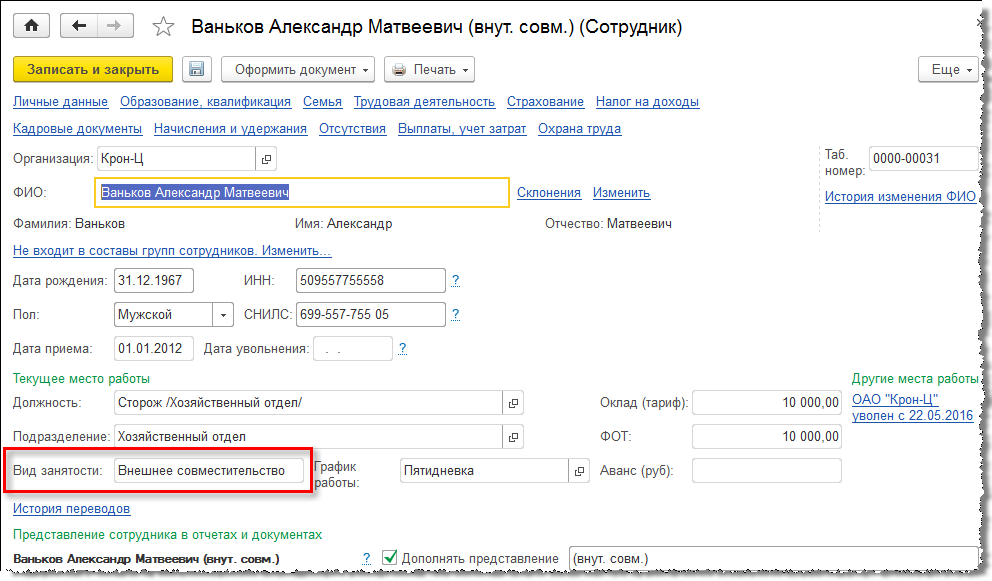Open the История переводов link

coord(71,509)
